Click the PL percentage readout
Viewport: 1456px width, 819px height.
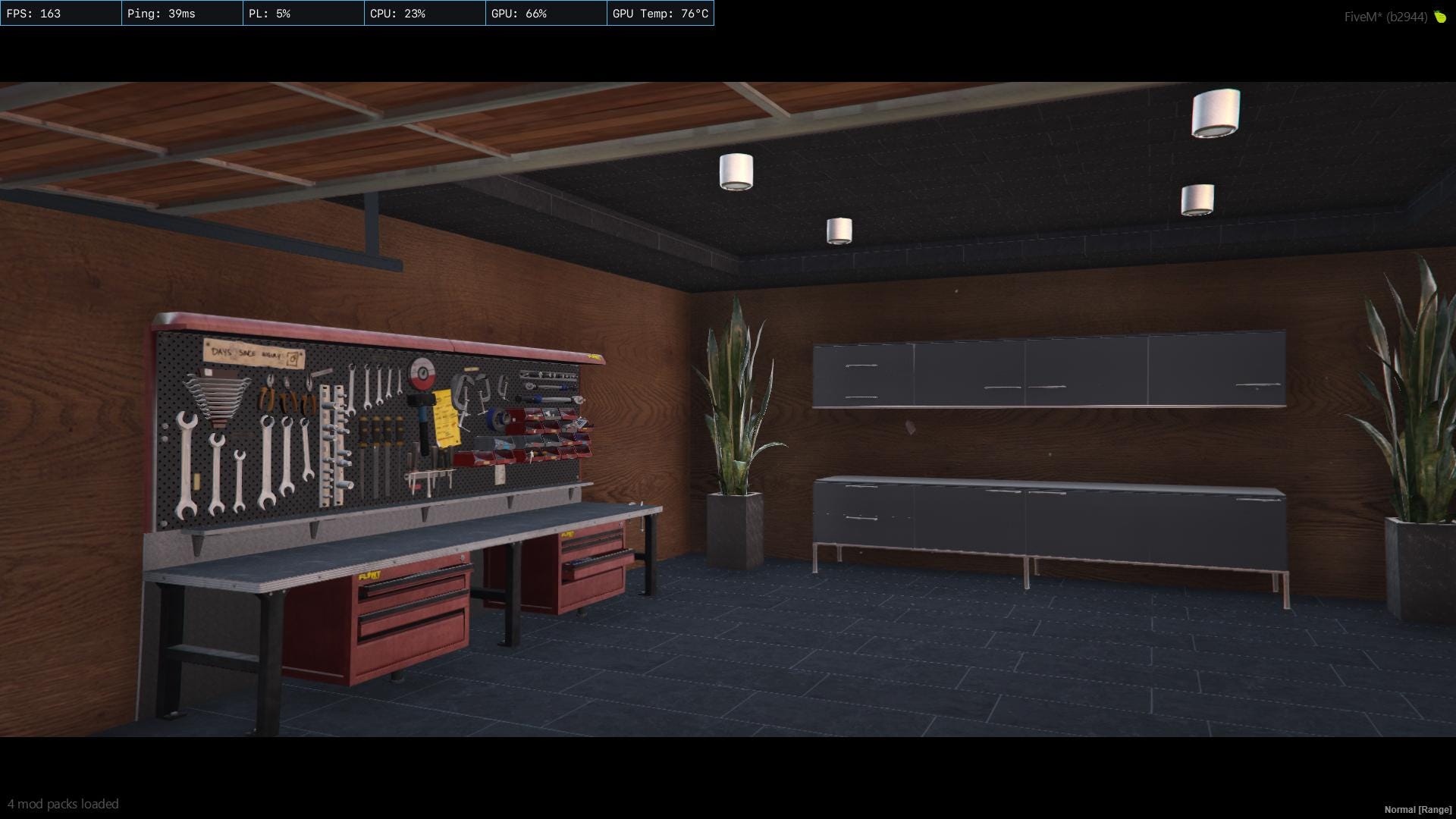269,13
